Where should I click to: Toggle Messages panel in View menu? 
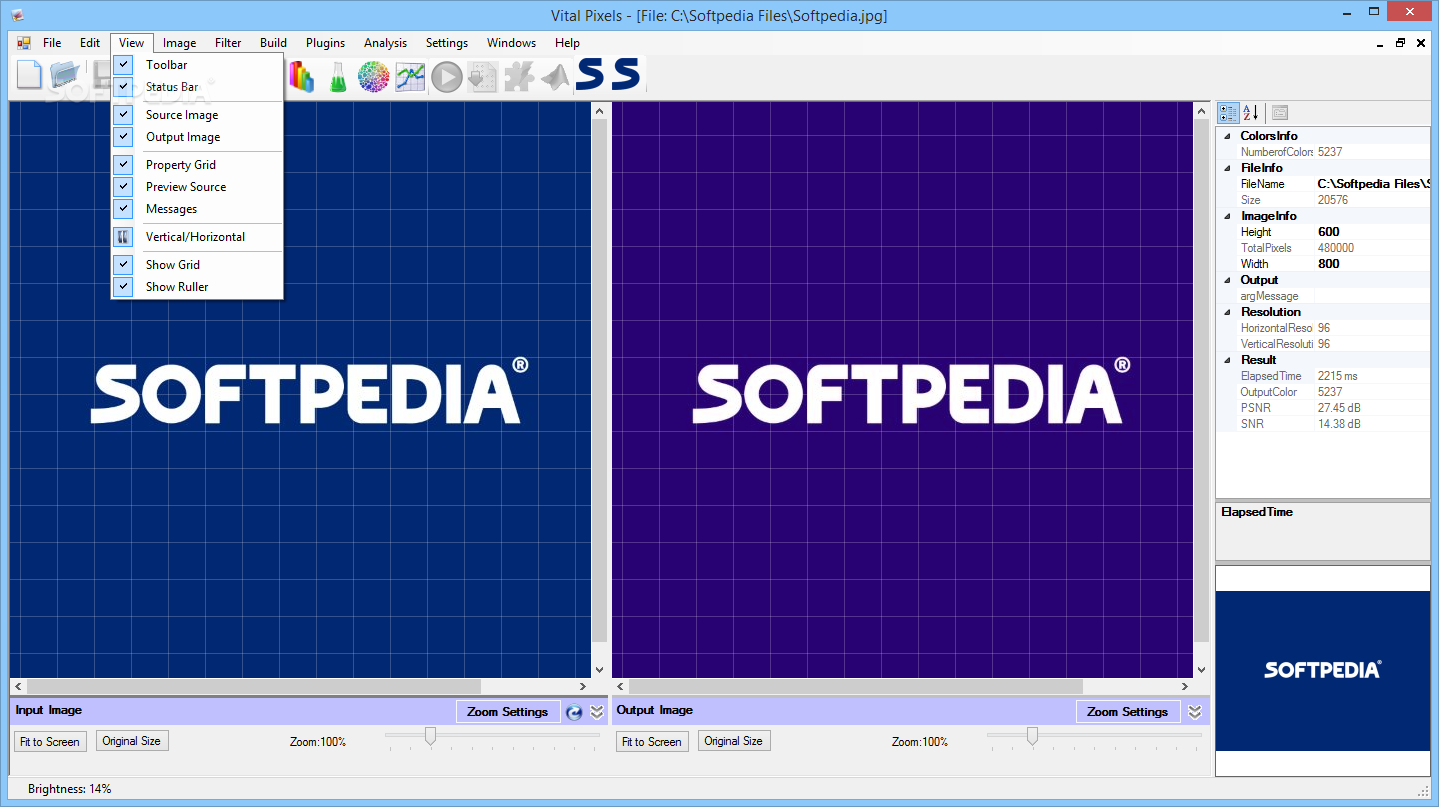tap(197, 209)
